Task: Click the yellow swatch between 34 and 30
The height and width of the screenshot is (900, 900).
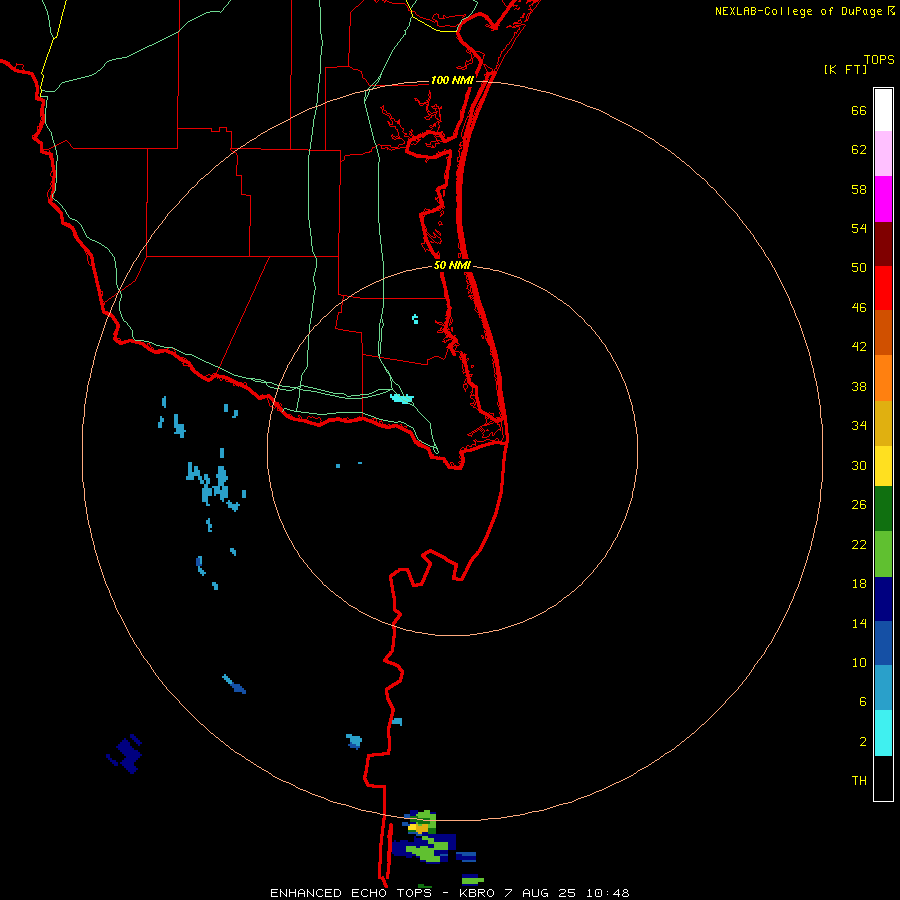Action: (x=883, y=465)
